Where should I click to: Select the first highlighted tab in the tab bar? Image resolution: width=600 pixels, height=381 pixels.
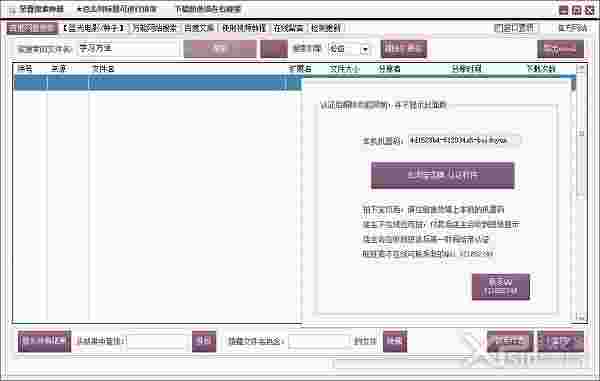click(x=32, y=28)
